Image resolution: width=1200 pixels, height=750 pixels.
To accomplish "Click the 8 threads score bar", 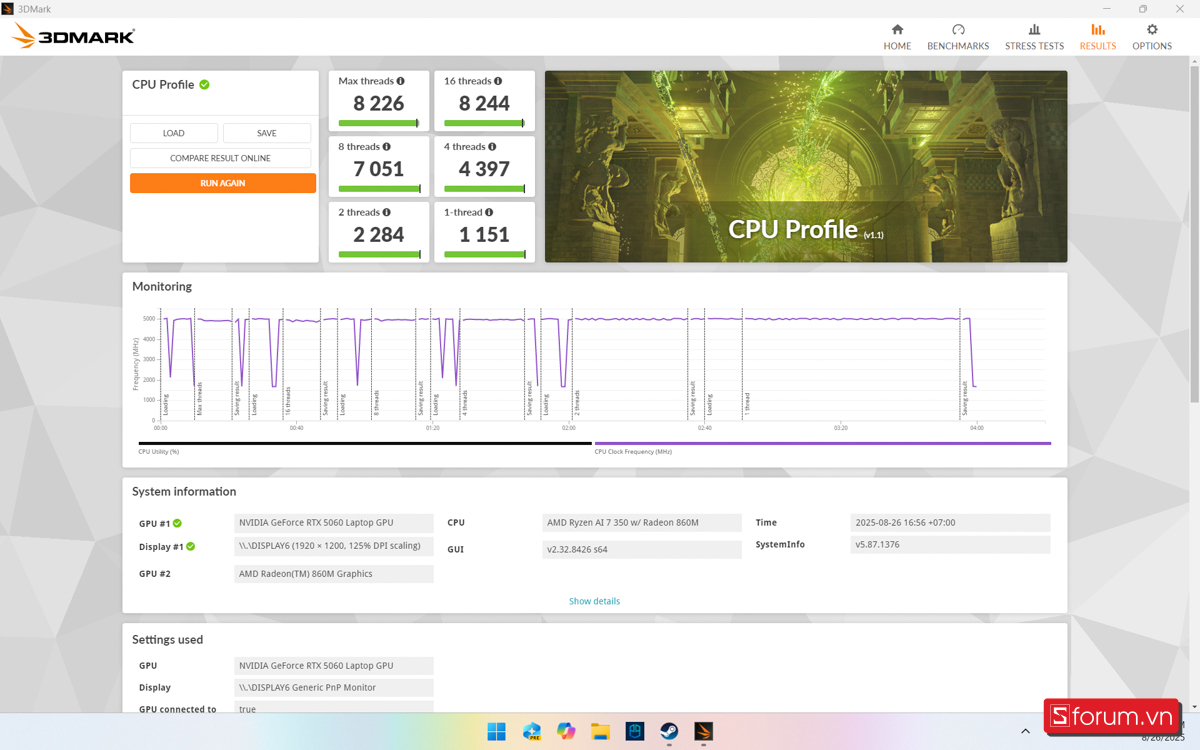I will (x=379, y=189).
